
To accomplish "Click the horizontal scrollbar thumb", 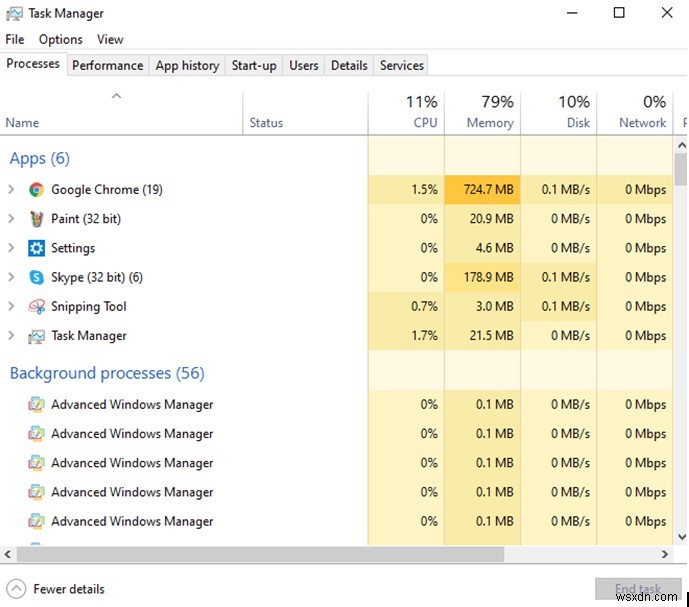I will pyautogui.click(x=261, y=555).
